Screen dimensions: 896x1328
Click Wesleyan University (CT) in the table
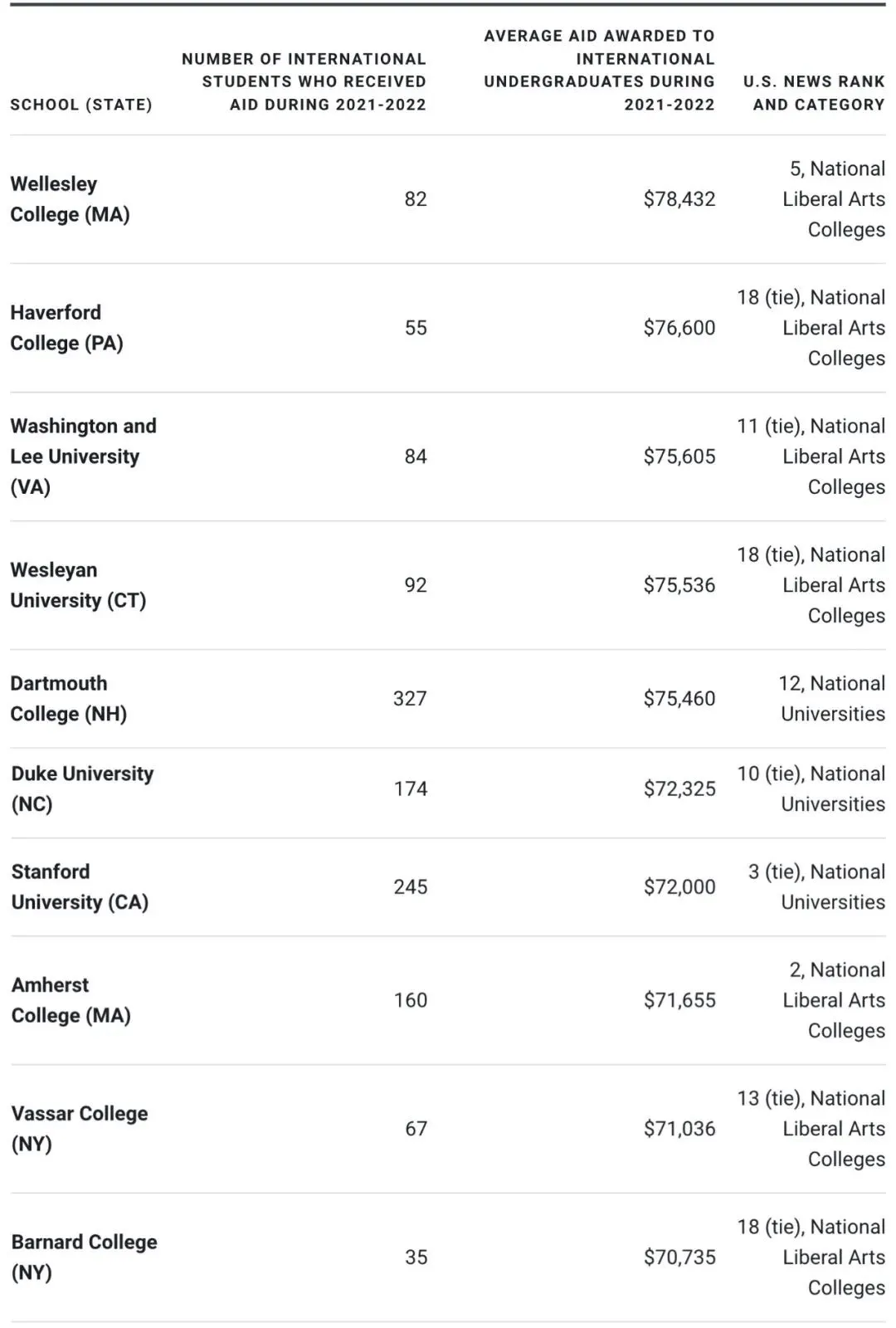[78, 585]
